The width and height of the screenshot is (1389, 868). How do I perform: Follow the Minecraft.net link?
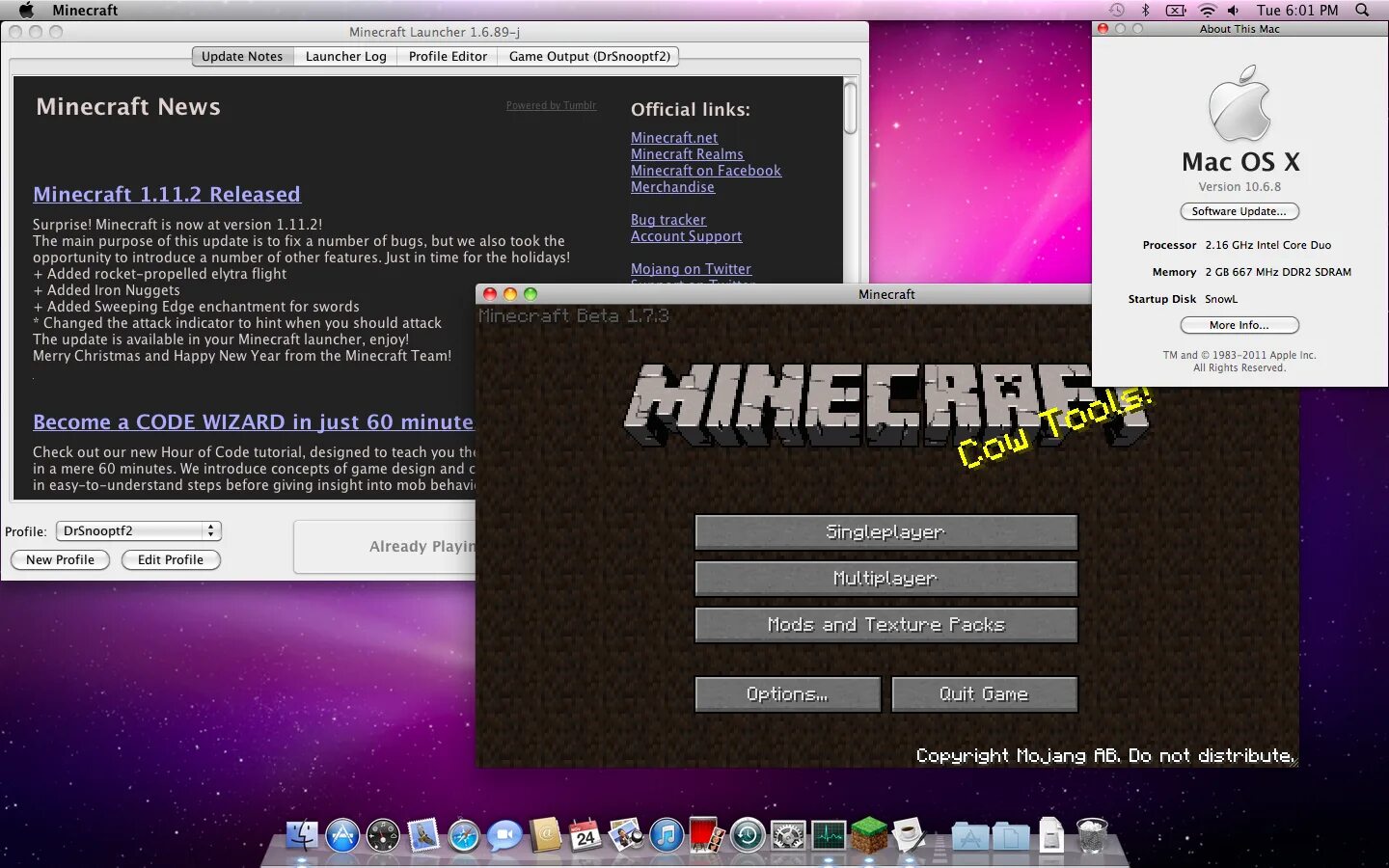674,138
